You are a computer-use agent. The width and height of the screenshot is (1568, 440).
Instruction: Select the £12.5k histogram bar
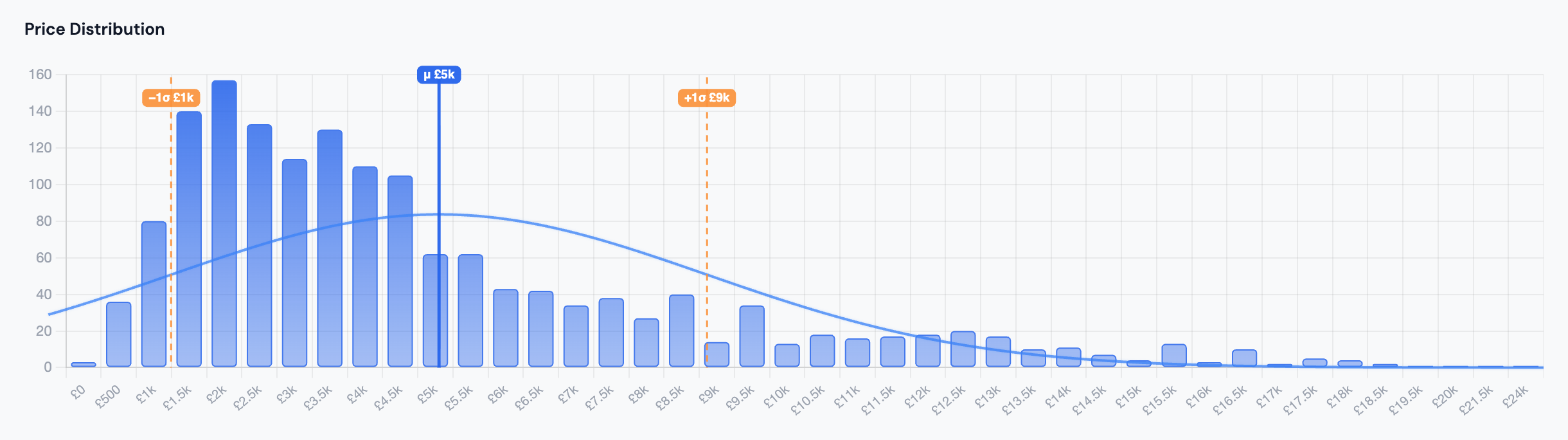tap(963, 349)
